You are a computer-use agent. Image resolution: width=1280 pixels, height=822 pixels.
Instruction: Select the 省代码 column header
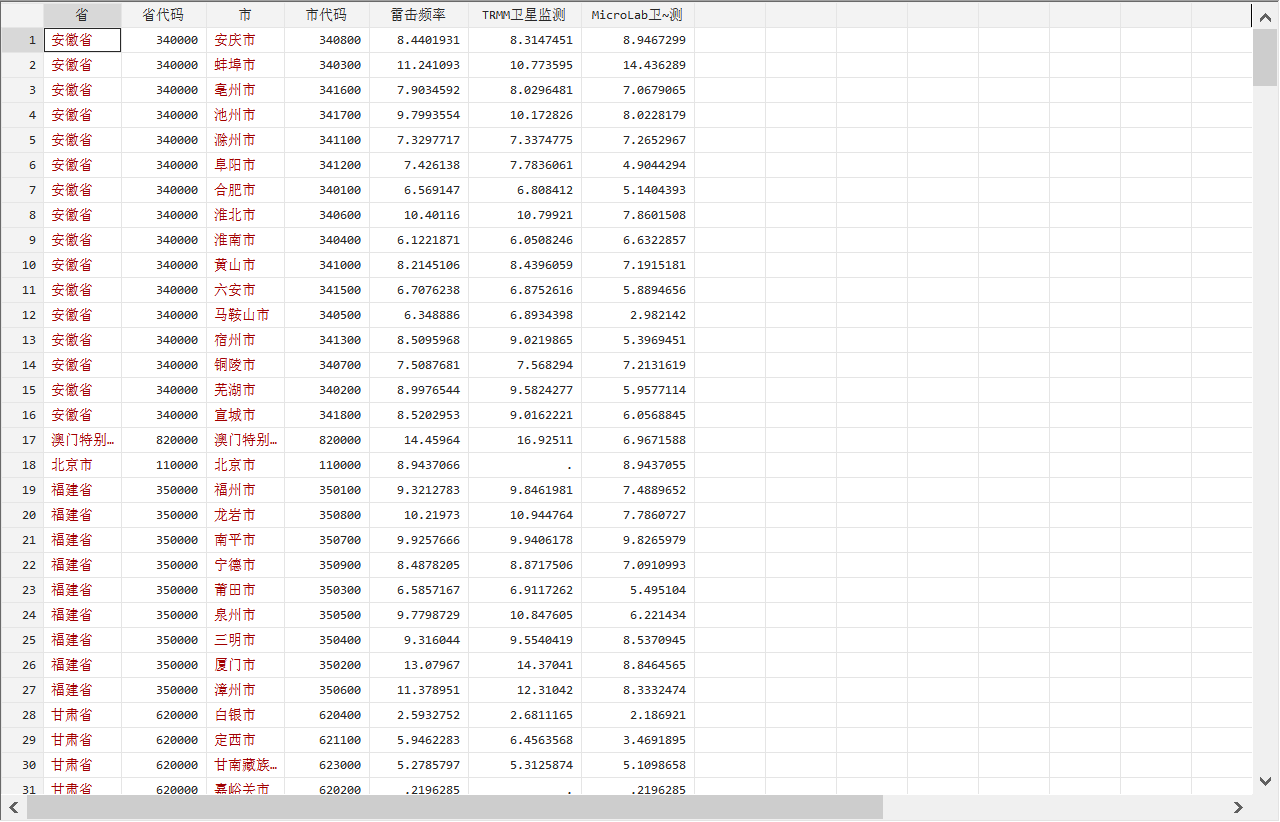click(x=164, y=15)
